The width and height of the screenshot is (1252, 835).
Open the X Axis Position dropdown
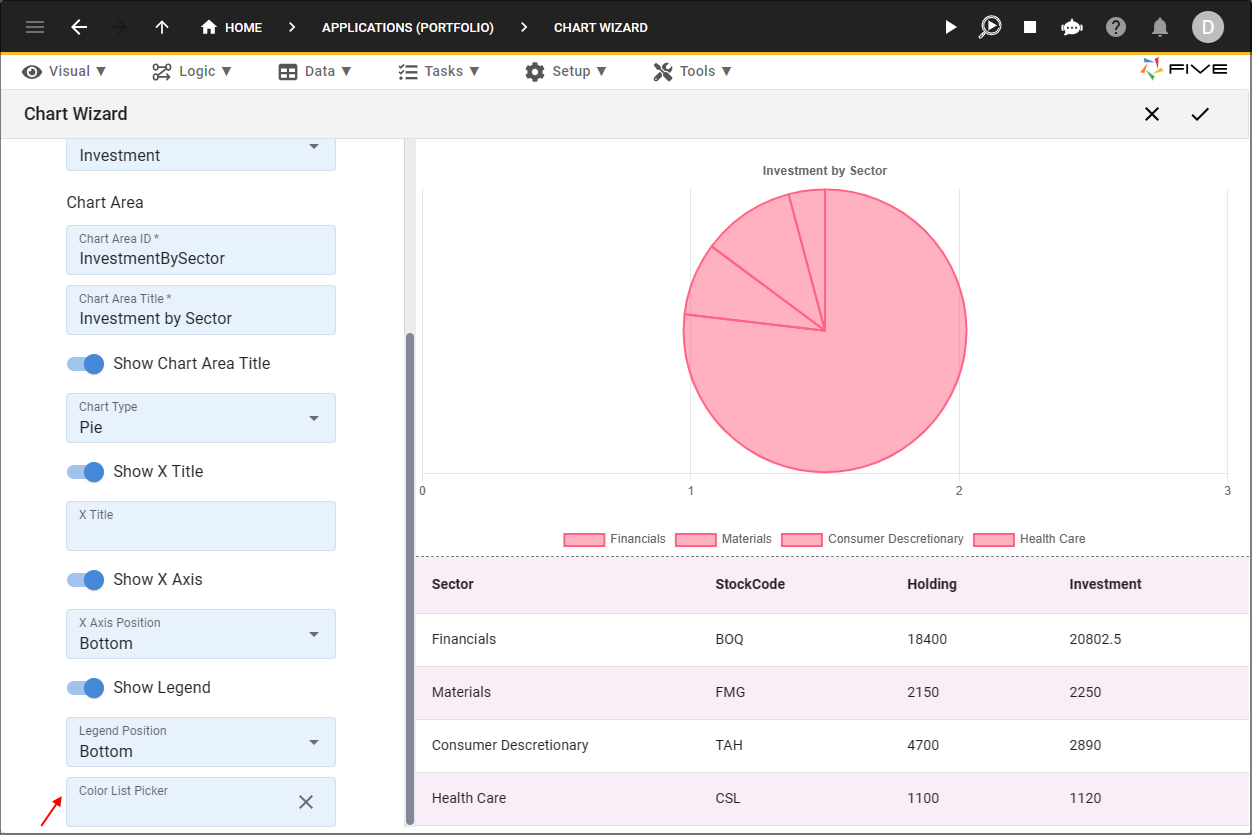pos(201,634)
